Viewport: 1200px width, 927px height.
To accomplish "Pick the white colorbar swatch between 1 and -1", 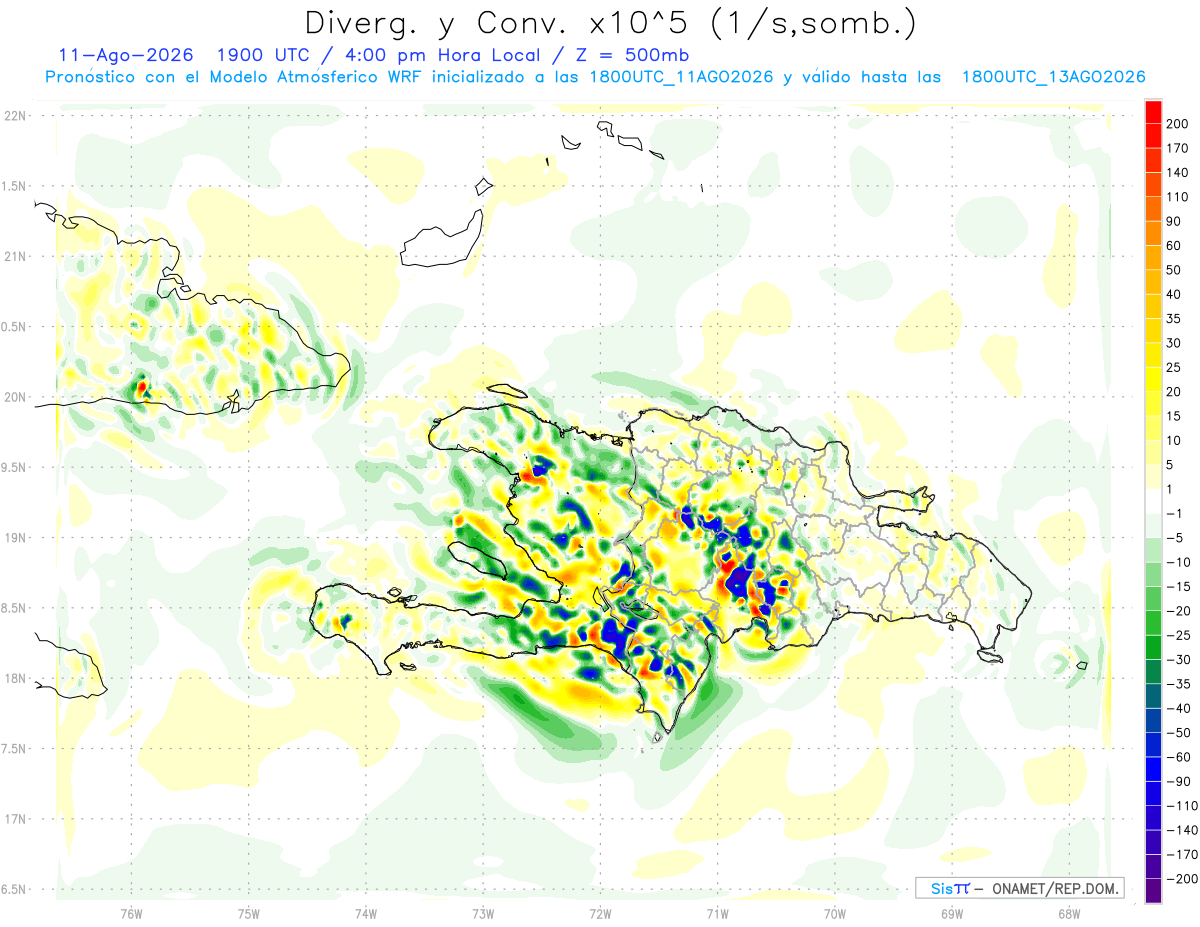I will pyautogui.click(x=1153, y=502).
